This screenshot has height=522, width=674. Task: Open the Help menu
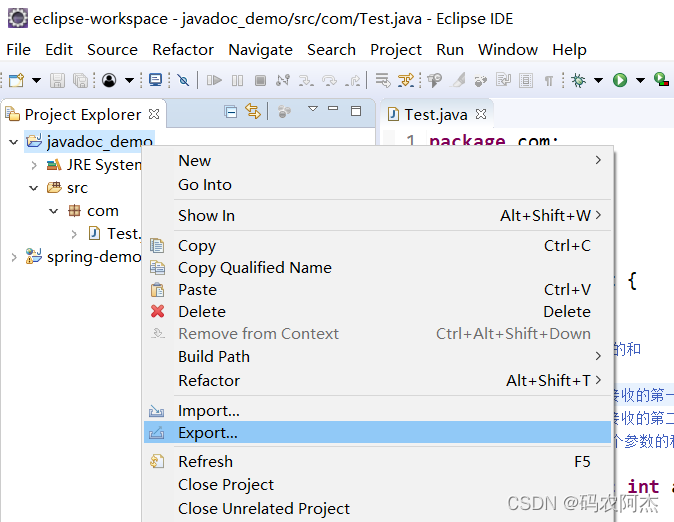pyautogui.click(x=569, y=49)
